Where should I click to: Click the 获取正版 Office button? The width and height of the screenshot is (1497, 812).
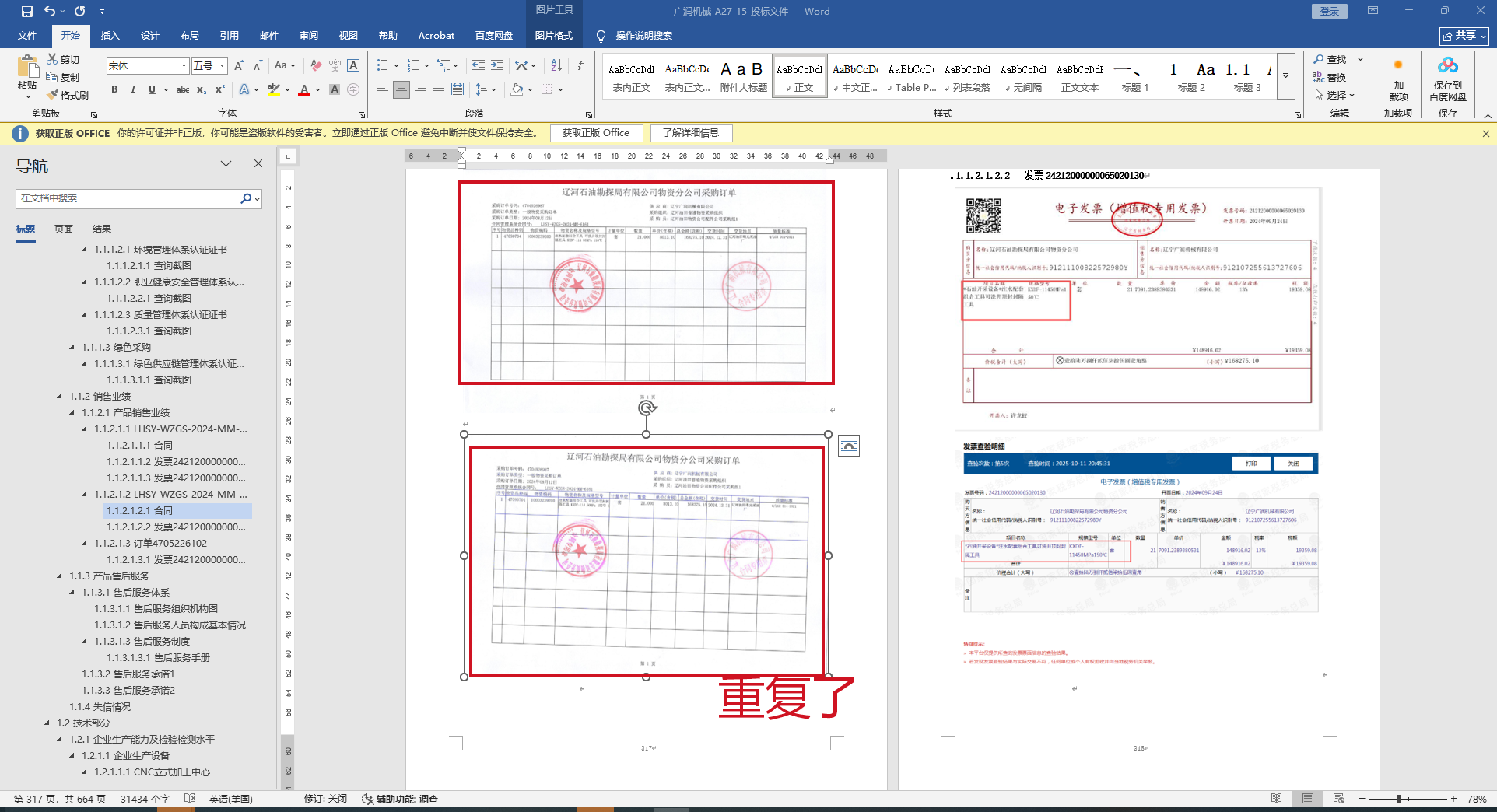tap(596, 133)
